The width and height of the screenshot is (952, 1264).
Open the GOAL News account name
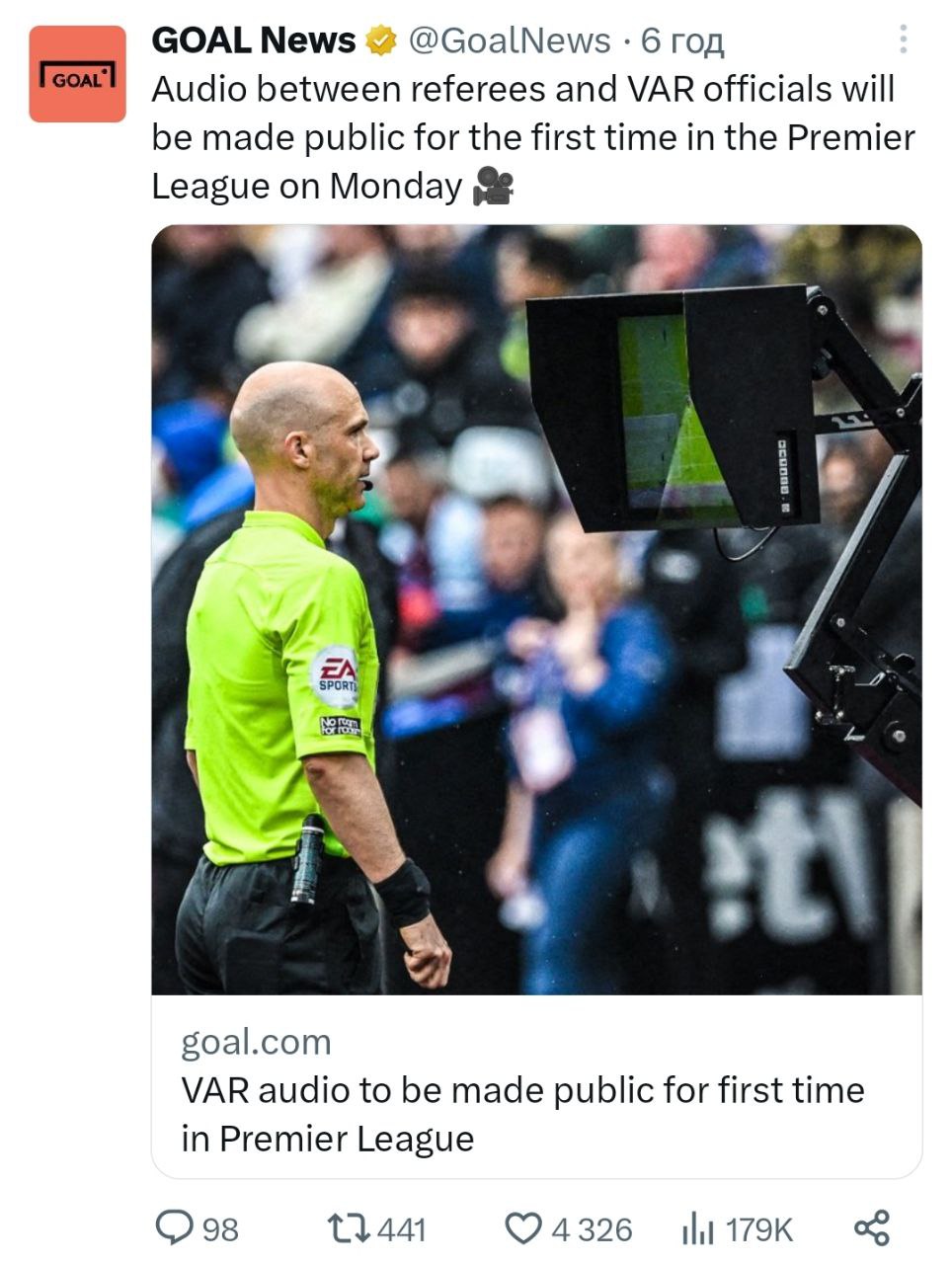point(254,40)
